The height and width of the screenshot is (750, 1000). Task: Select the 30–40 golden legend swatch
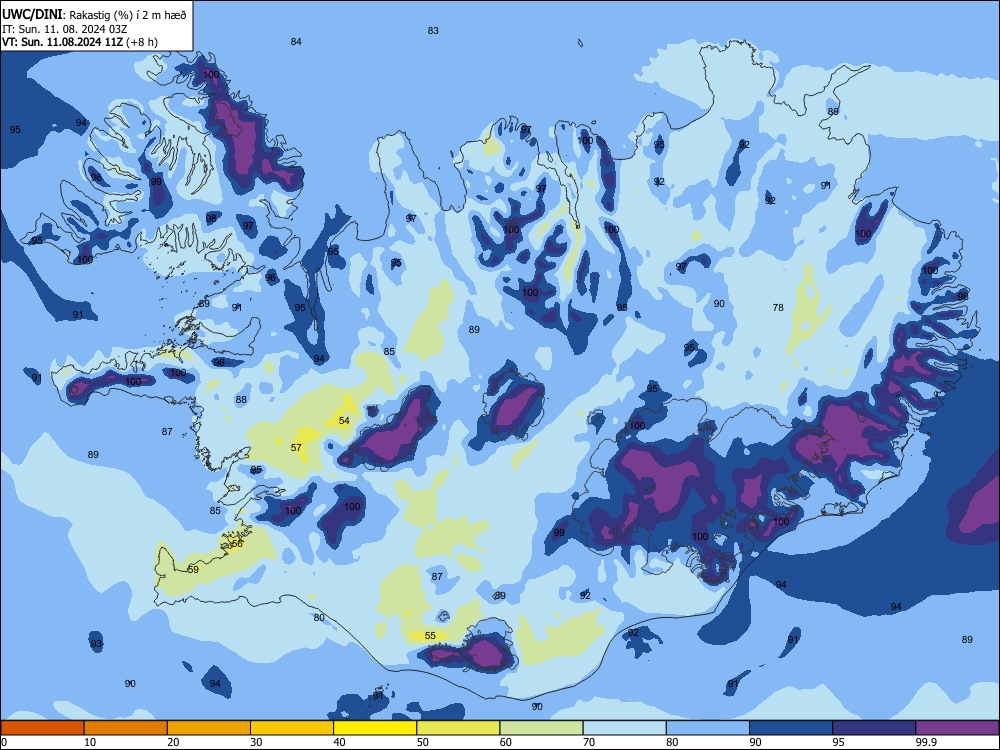click(292, 728)
